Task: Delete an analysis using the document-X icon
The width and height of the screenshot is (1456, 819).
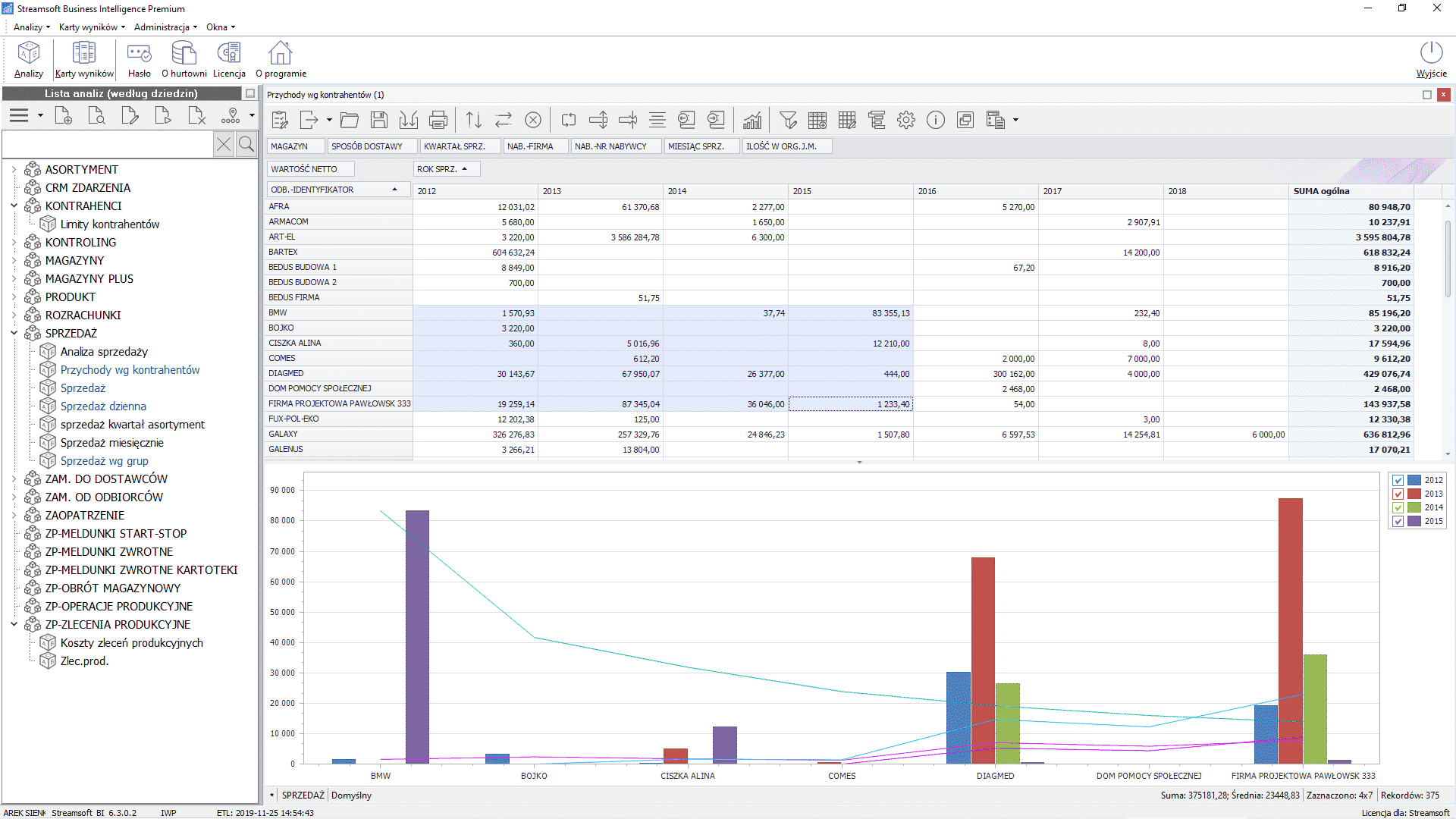Action: click(x=196, y=115)
